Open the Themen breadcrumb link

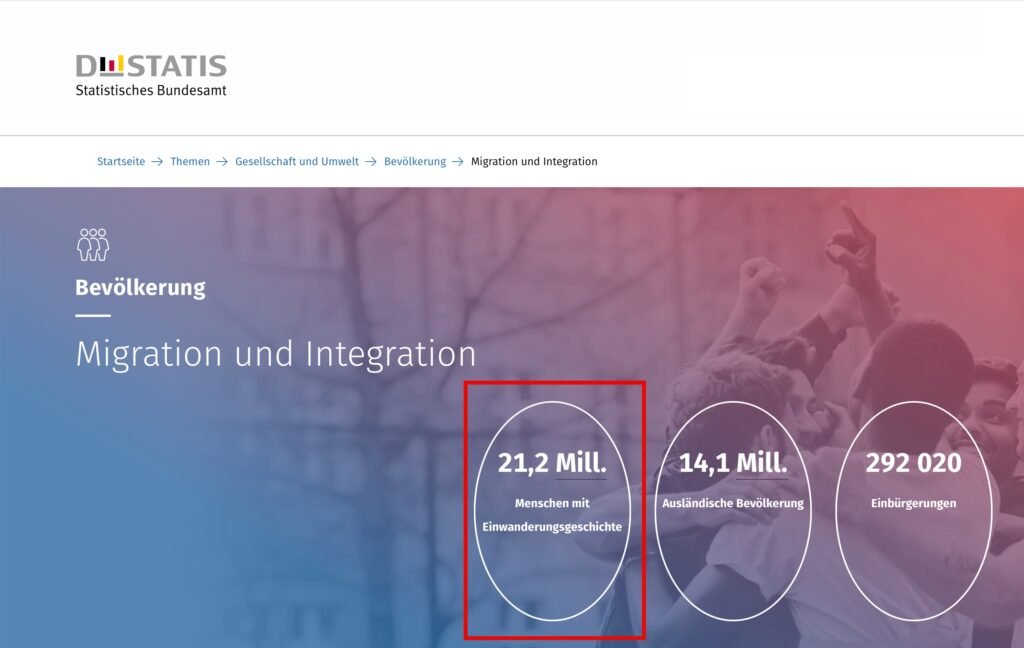190,162
